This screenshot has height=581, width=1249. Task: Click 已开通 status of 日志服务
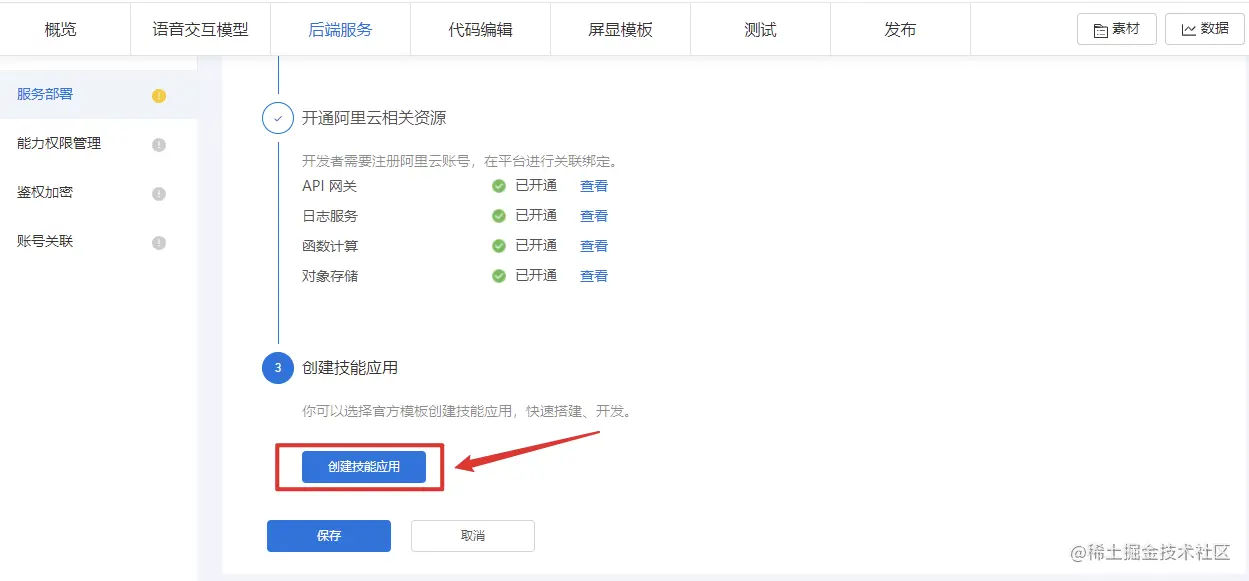[536, 216]
